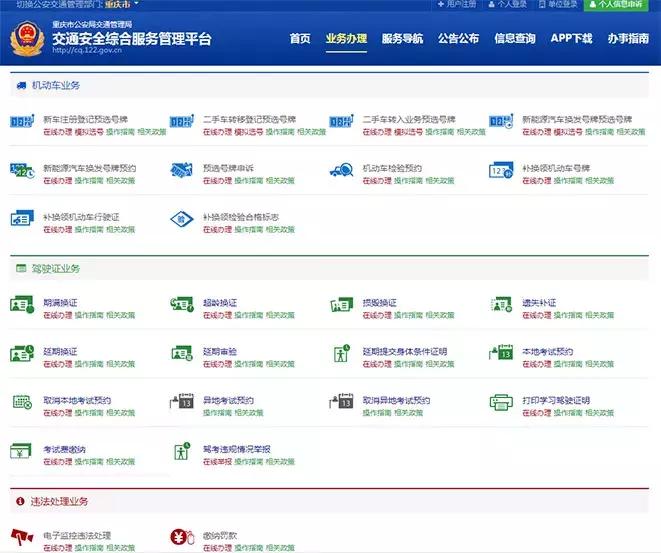Click 操作指南 under 异地考试预约
Image resolution: width=661 pixels, height=553 pixels.
(218, 413)
